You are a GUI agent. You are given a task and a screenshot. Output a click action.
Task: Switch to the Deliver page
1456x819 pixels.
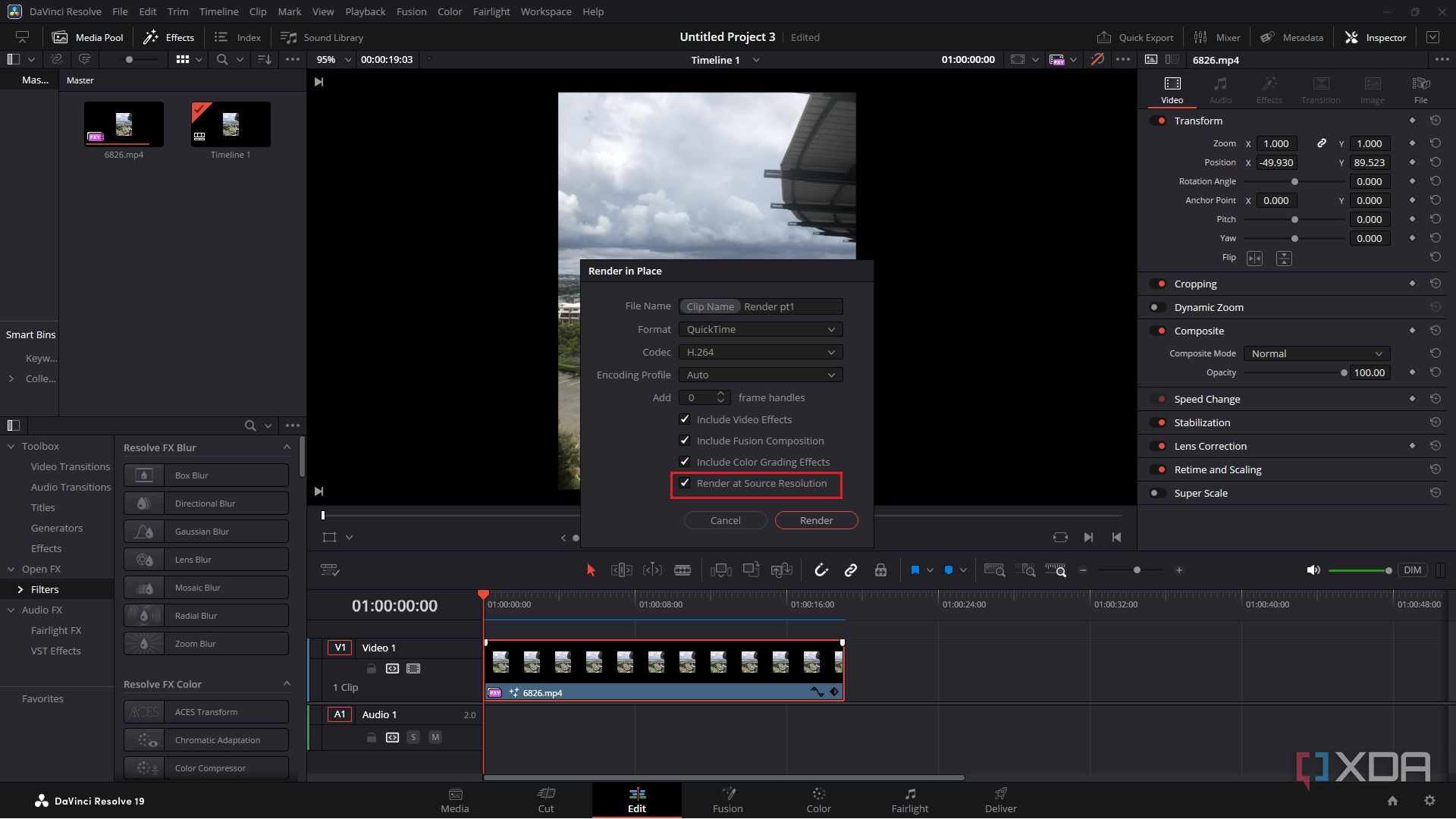point(1000,799)
